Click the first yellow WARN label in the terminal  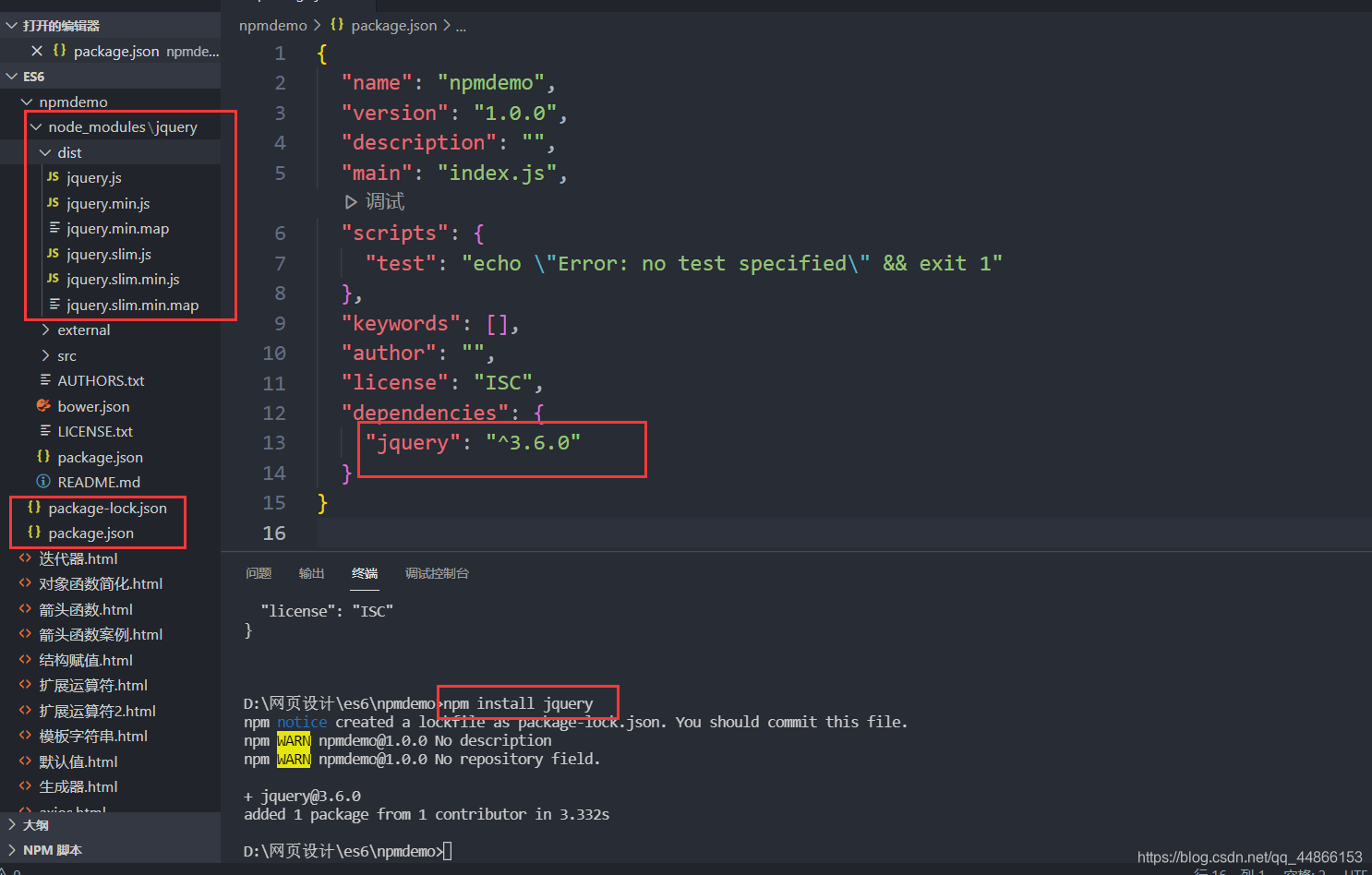(294, 740)
